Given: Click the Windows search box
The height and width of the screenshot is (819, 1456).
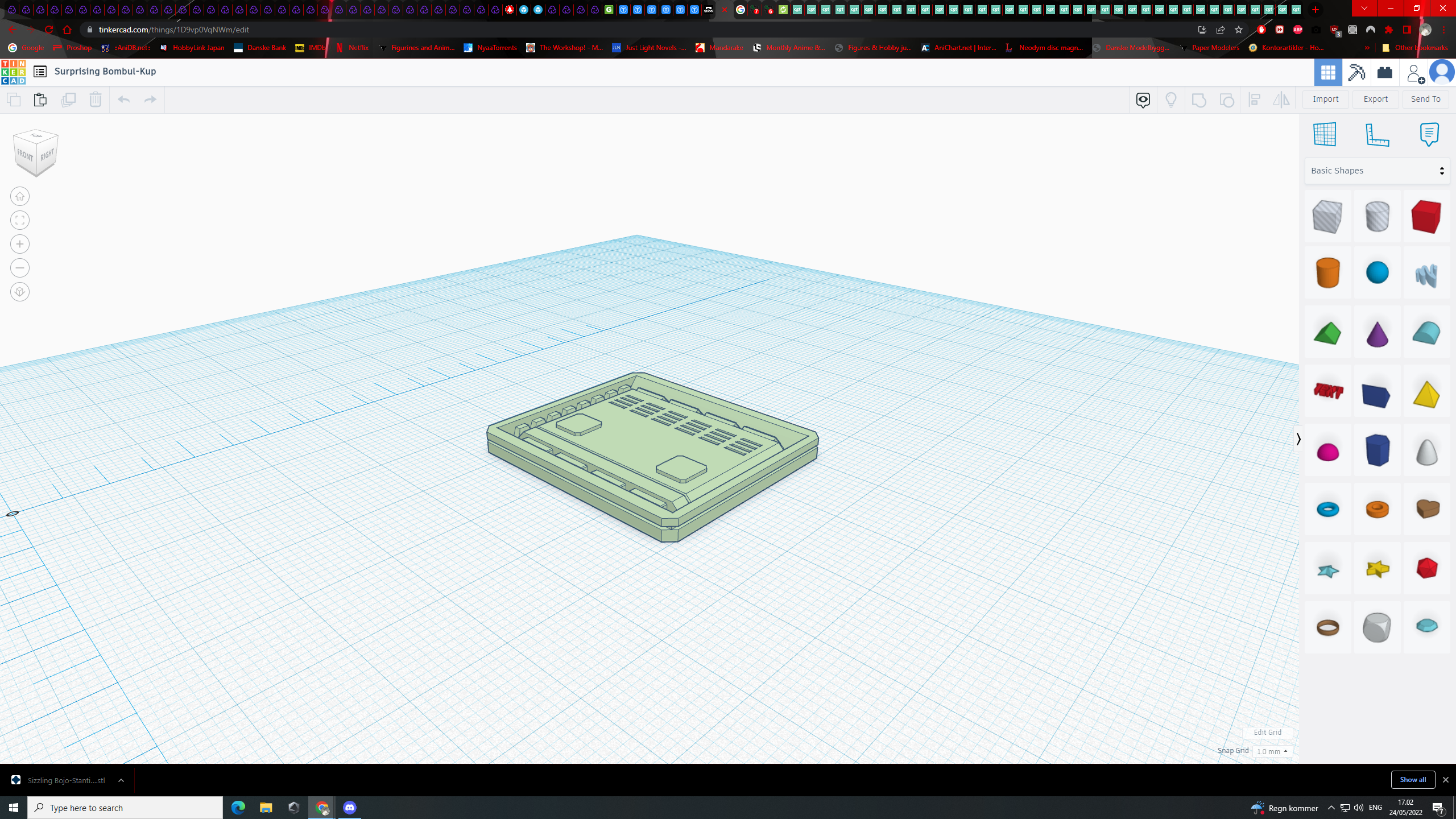Looking at the screenshot, I should [x=125, y=808].
